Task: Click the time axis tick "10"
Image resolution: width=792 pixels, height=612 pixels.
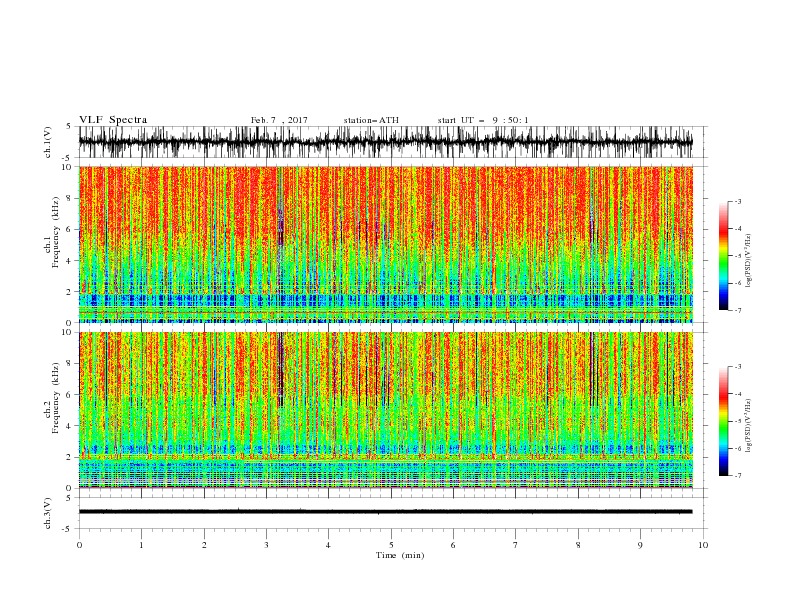Action: point(703,545)
